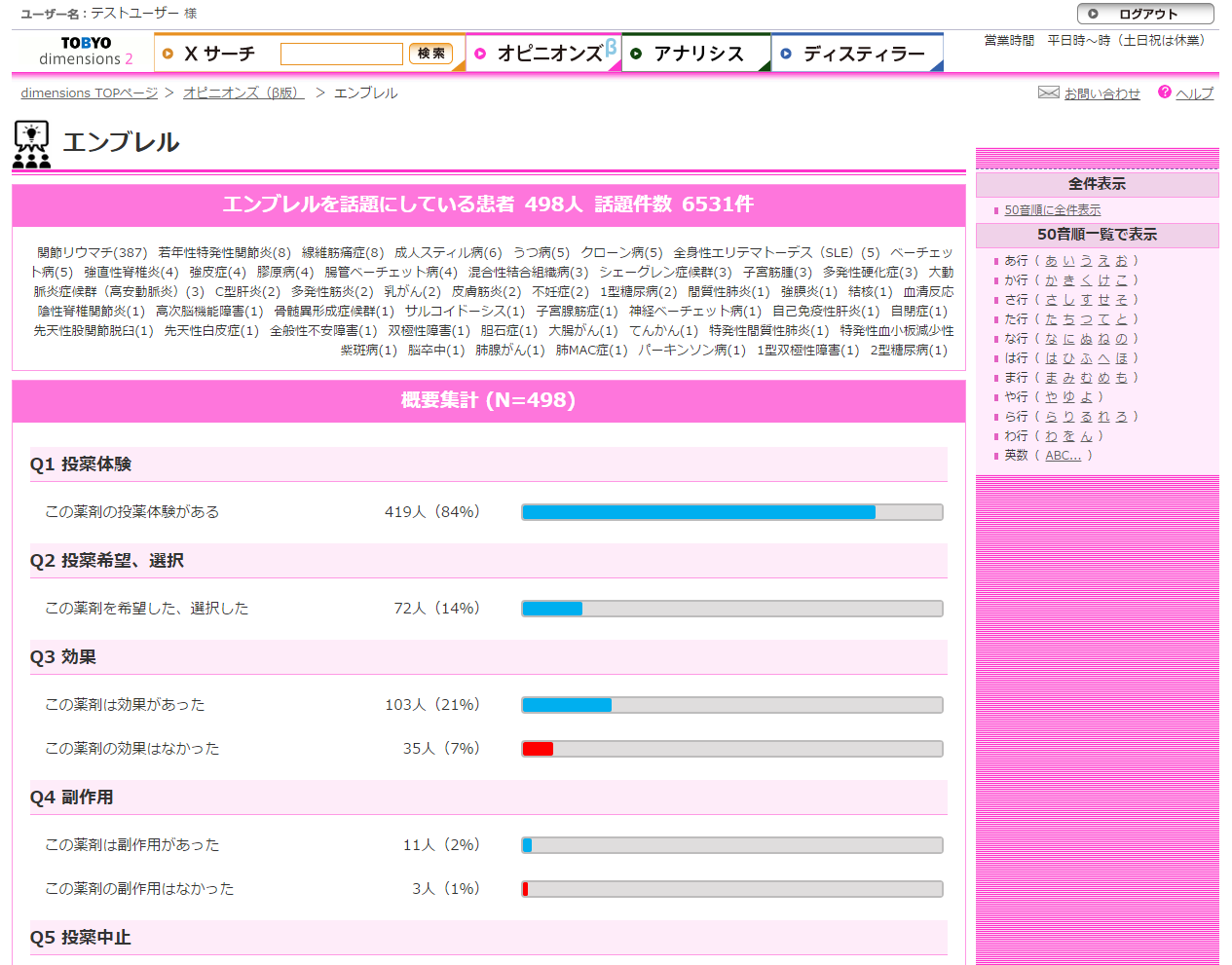The width and height of the screenshot is (1232, 965).
Task: Open the ABC... alphanumeric index link
Action: click(x=1063, y=456)
